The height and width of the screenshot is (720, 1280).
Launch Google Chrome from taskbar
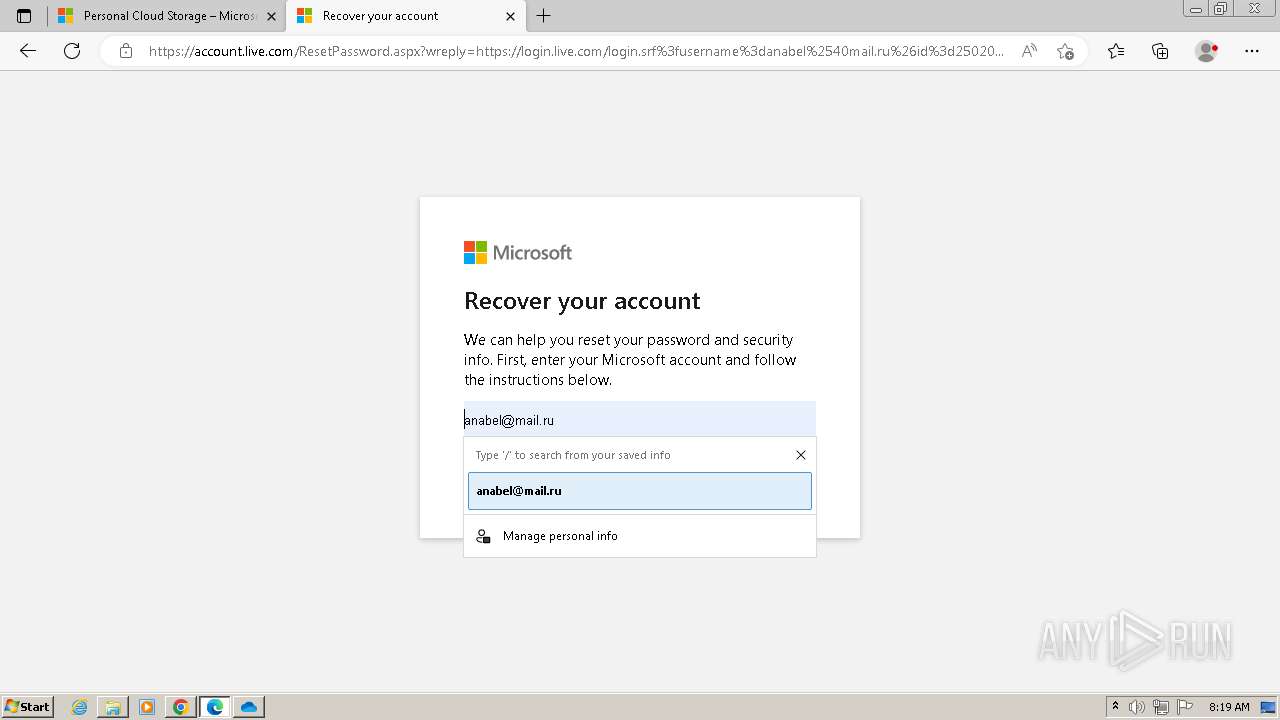point(181,707)
